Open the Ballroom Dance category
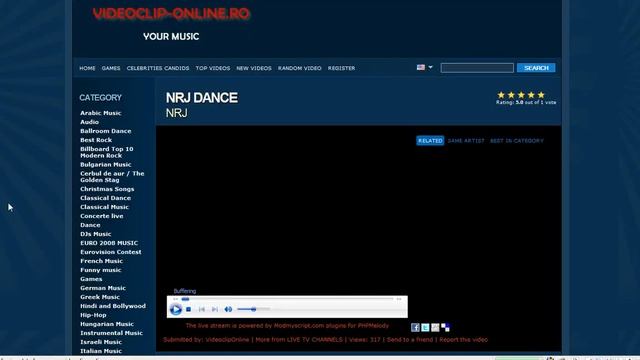 pos(106,131)
